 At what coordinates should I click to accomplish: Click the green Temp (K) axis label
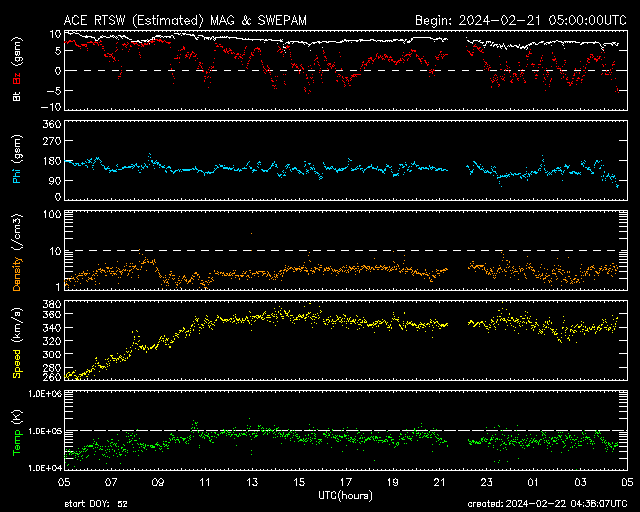pos(17,432)
